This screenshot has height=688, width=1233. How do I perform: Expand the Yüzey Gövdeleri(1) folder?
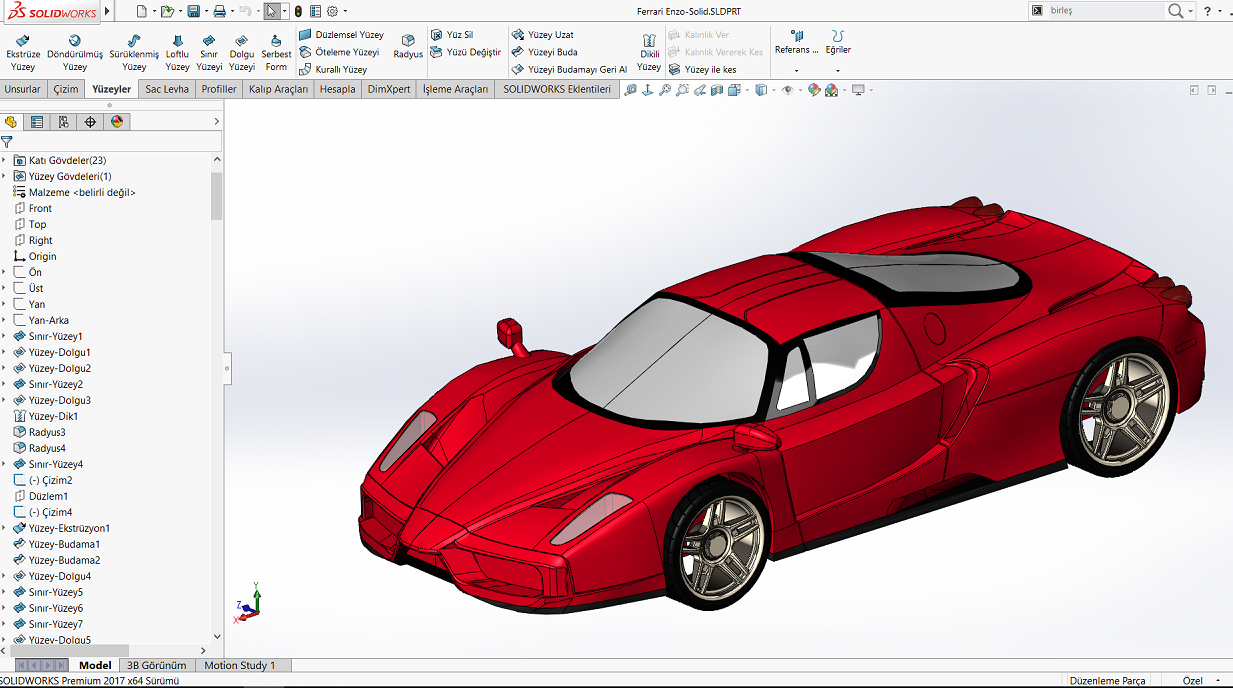tap(4, 176)
